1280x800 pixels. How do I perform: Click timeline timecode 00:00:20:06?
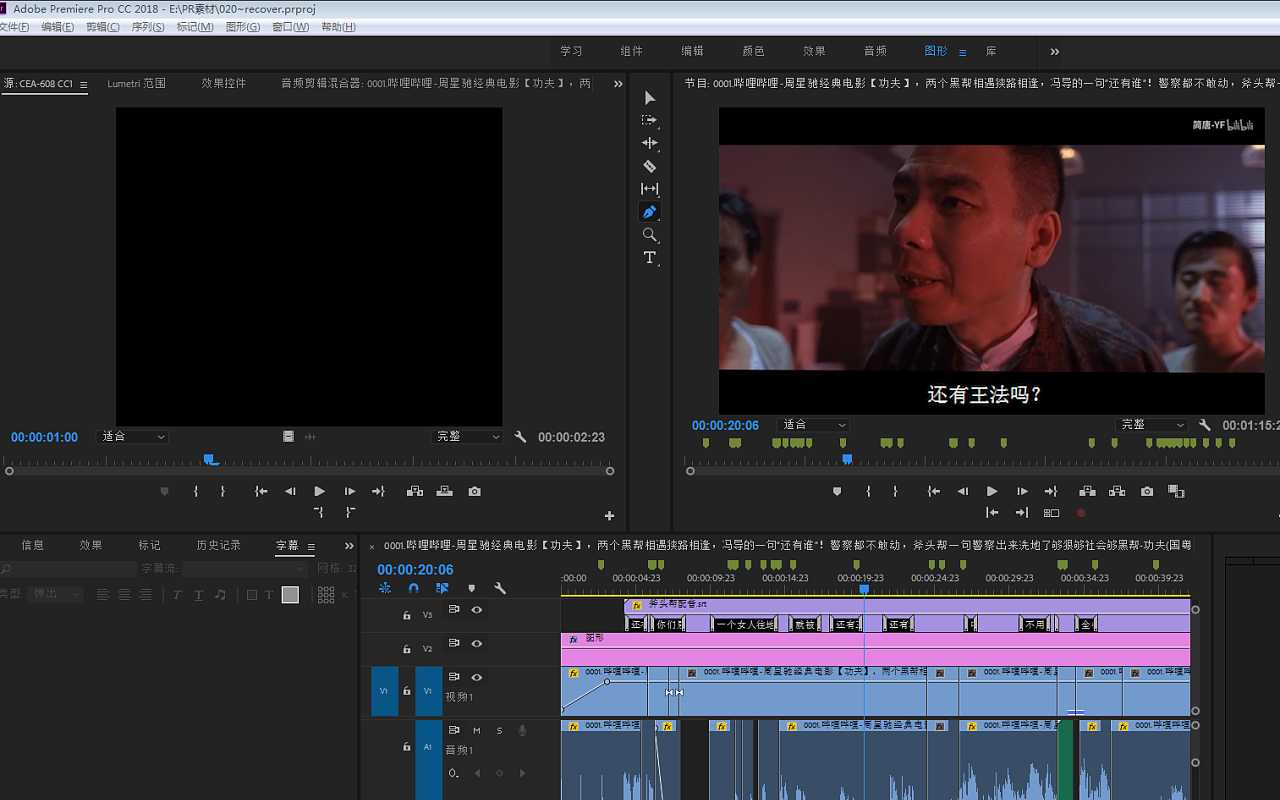pos(415,570)
